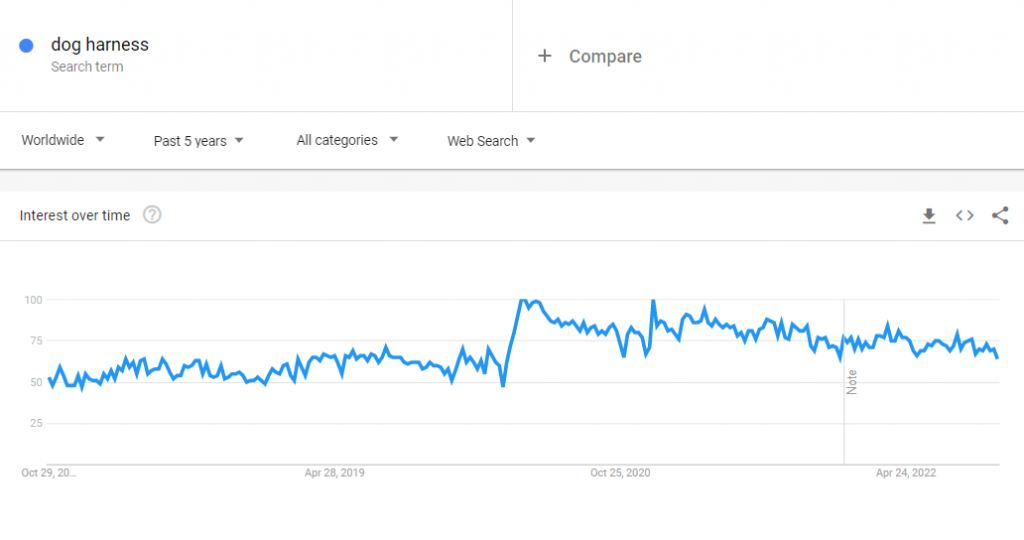Viewport: 1024px width, 540px height.
Task: Click the 100 value on the y-axis
Action: point(33,300)
